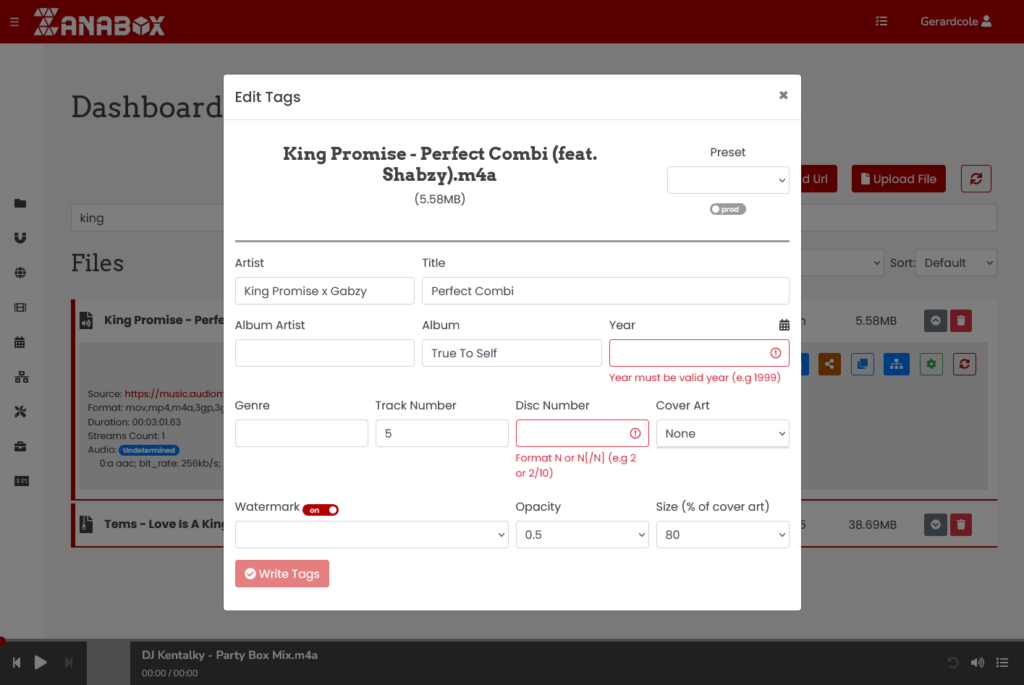Select the tools (wrench) icon in the sidebar

click(20, 411)
